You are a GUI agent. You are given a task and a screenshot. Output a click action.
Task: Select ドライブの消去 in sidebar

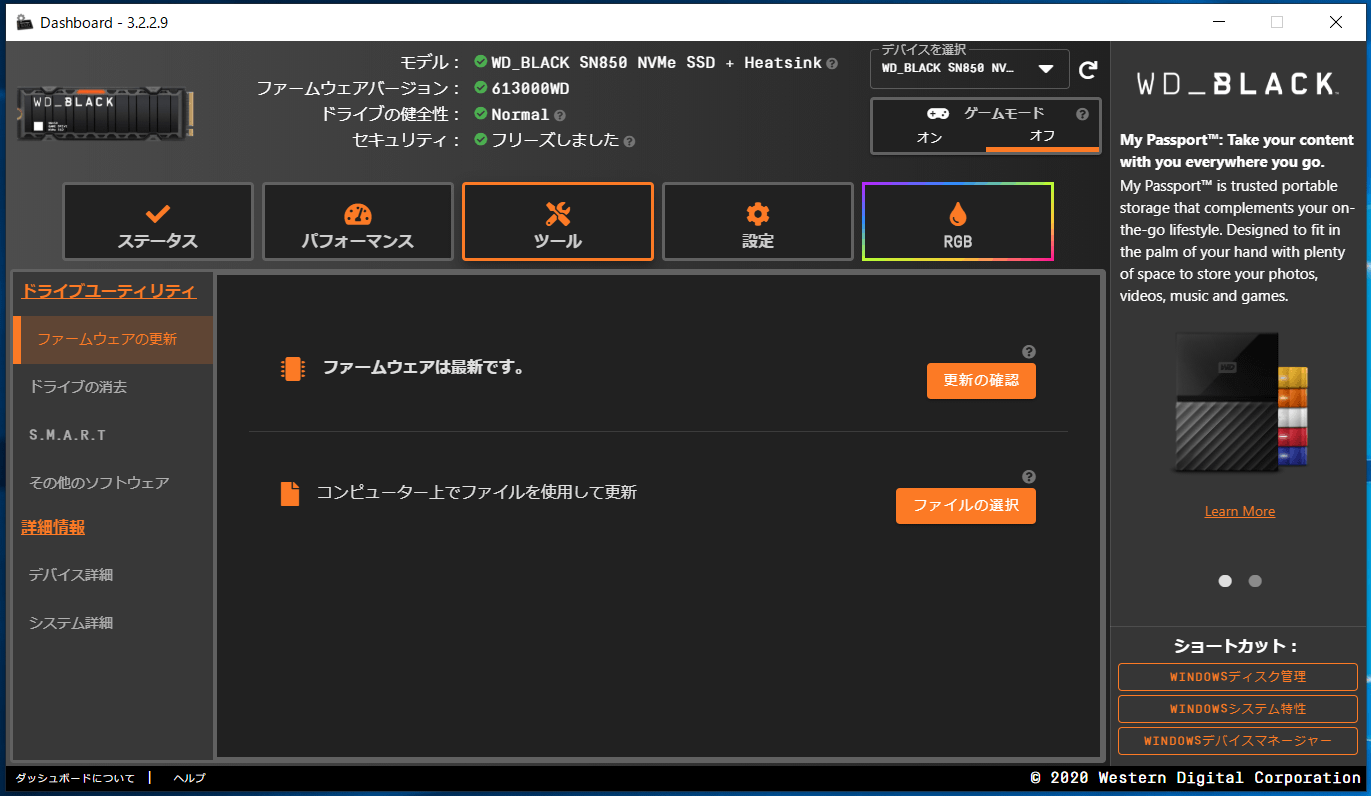click(113, 387)
